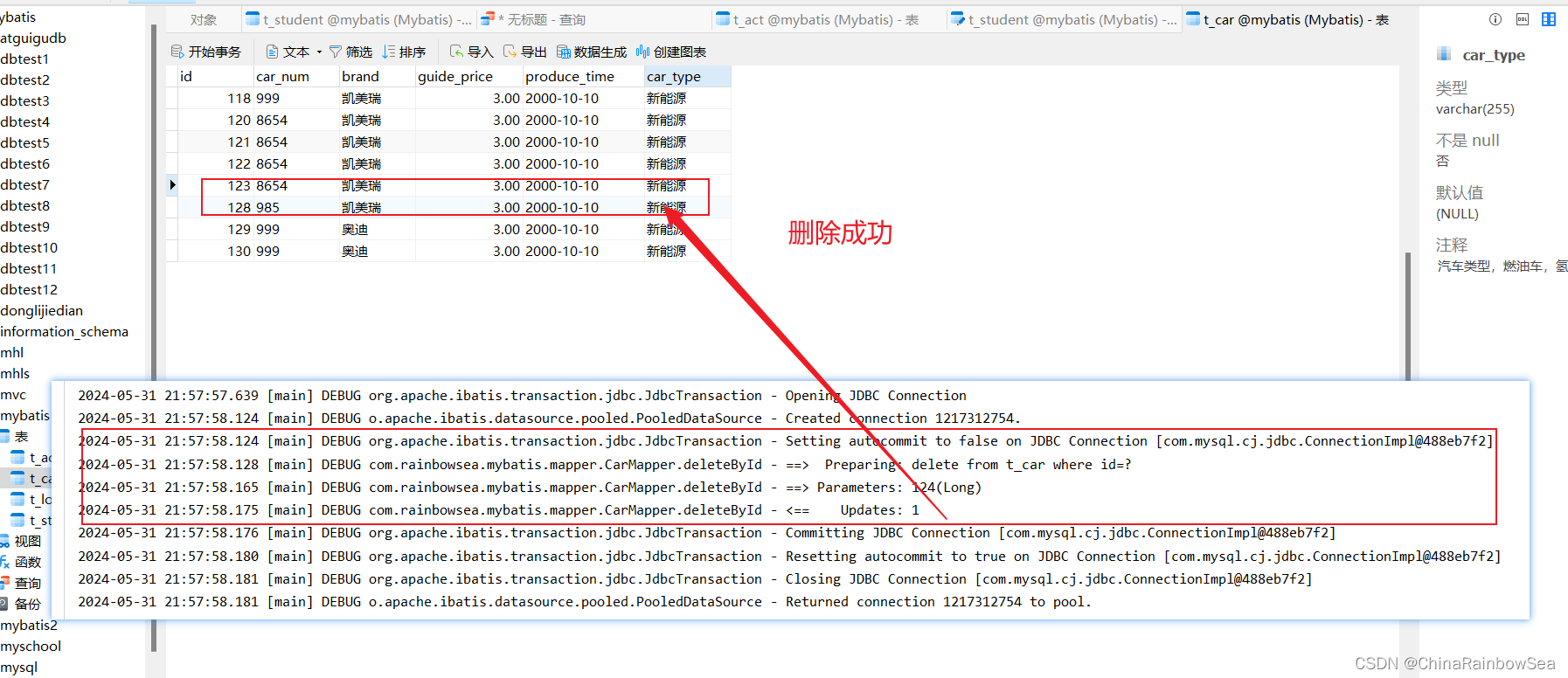Click the car_type field title in properties

point(1494,55)
